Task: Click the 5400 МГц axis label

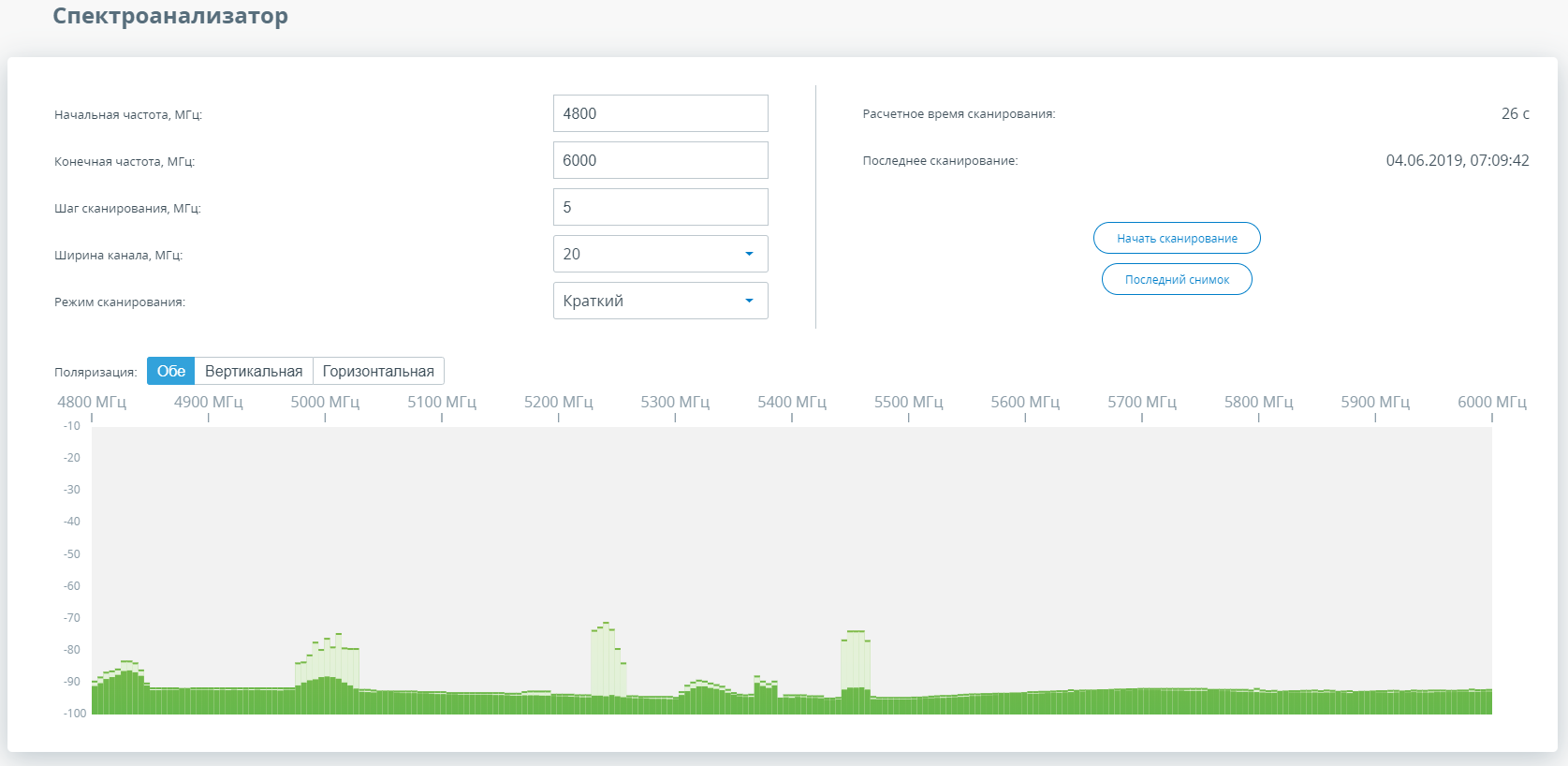Action: pos(792,402)
